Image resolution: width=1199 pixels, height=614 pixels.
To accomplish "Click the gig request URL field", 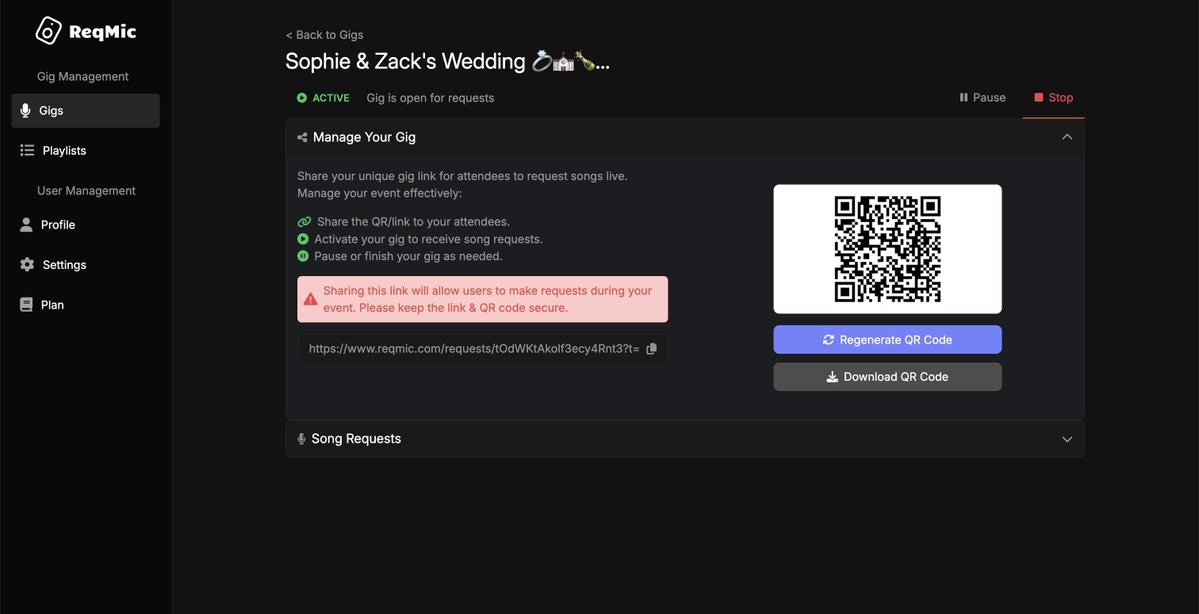I will [x=483, y=349].
